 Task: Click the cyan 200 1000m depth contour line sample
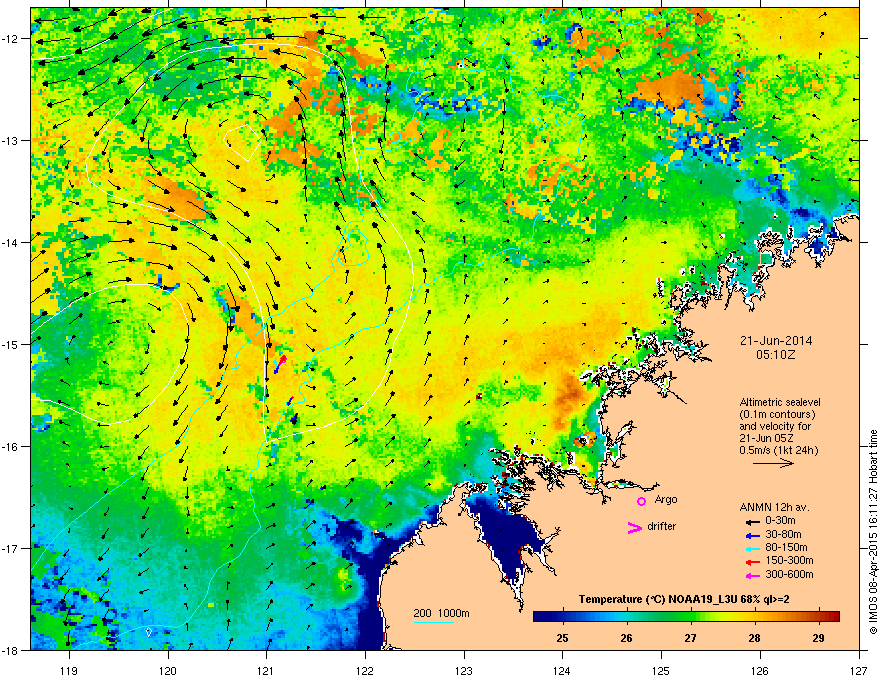pos(433,622)
